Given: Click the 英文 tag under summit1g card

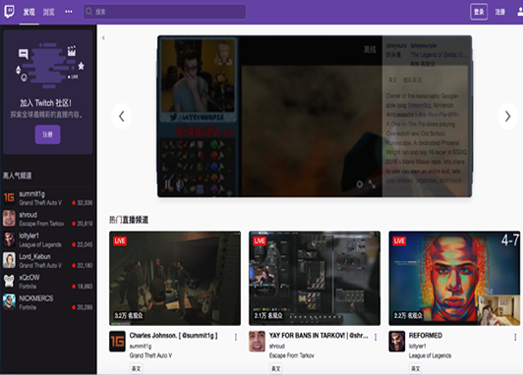Looking at the screenshot, I should pyautogui.click(x=136, y=368).
